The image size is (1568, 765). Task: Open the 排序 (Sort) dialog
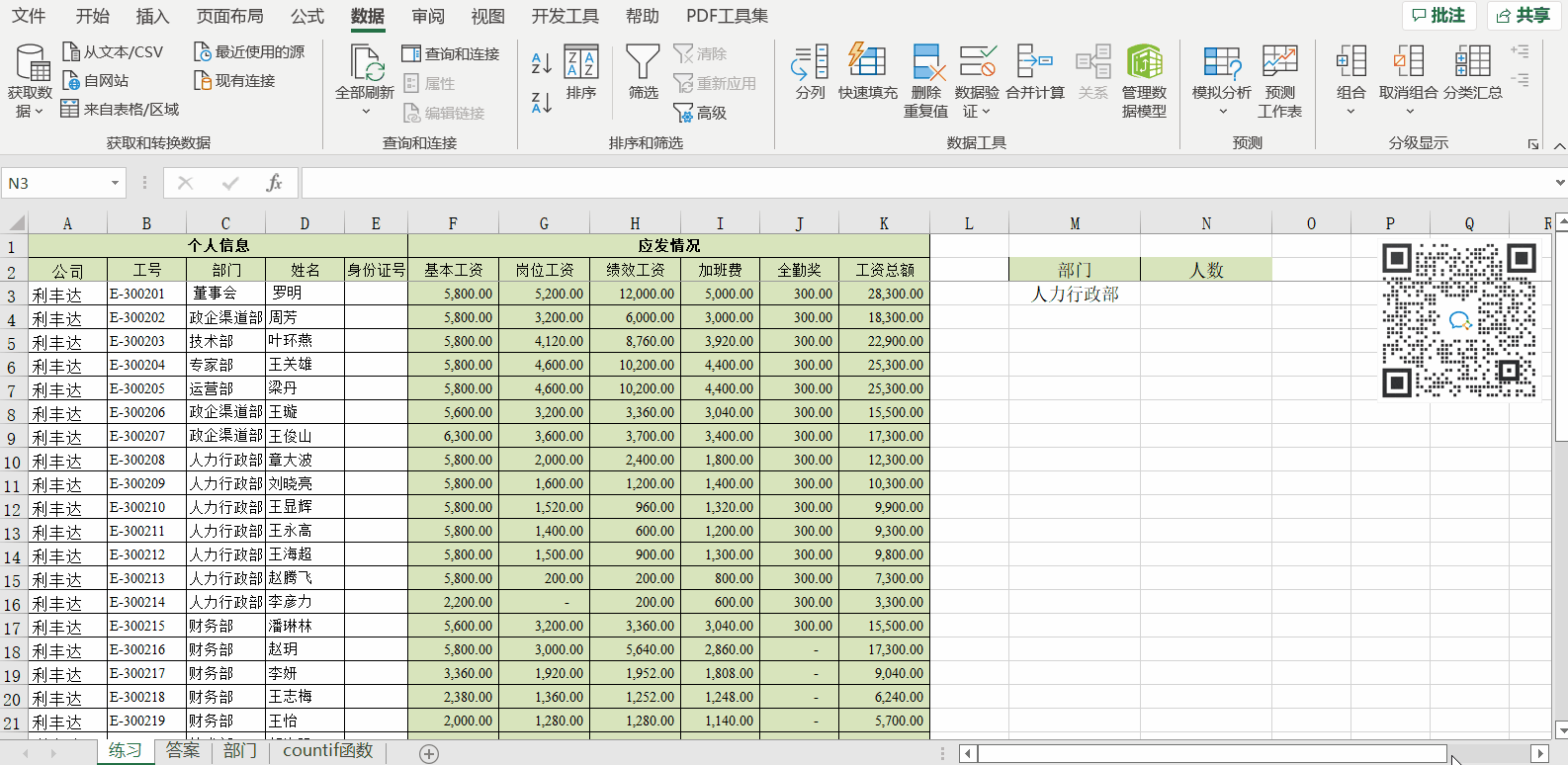click(581, 63)
